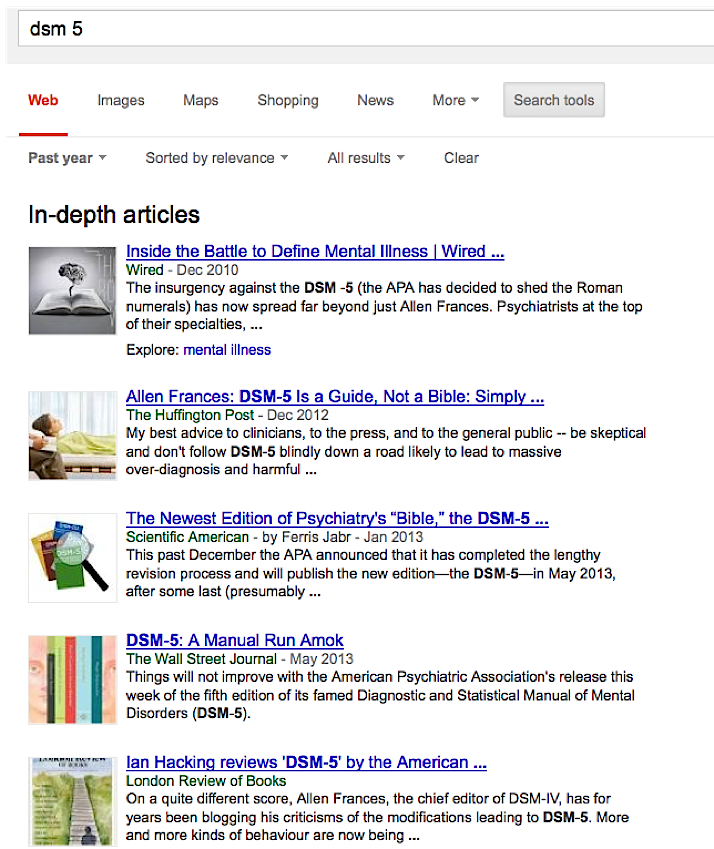
Task: Switch to the Web tab
Action: click(43, 100)
